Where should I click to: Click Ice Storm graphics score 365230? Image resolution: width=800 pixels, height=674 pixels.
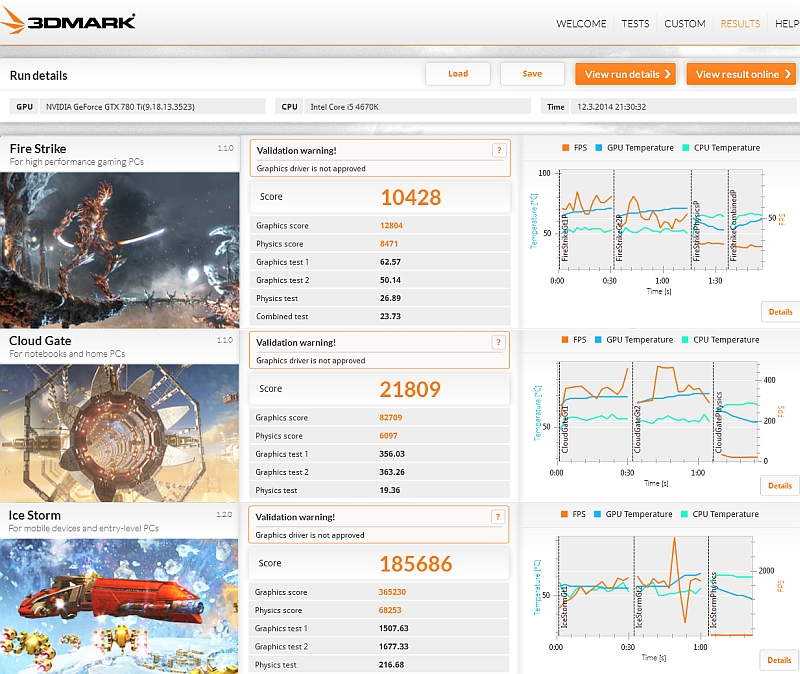click(392, 592)
